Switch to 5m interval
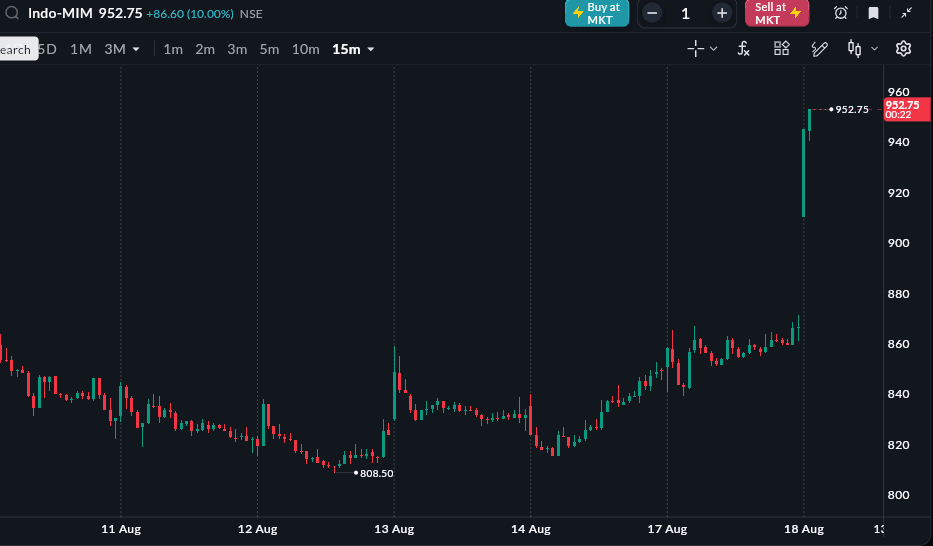Screen dimensions: 933x546 tap(270, 49)
